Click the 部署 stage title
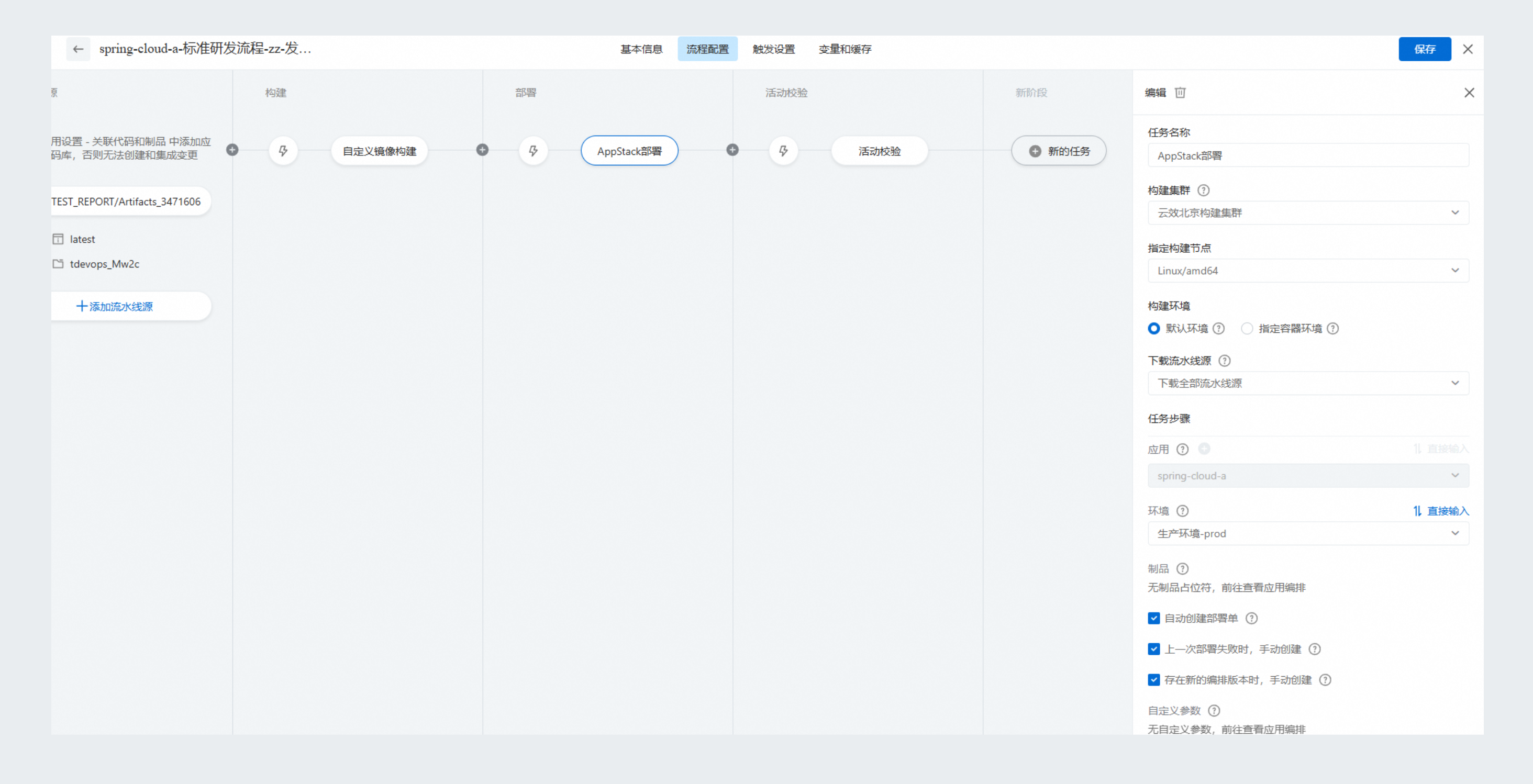Screen dimensions: 1533x784 [x=526, y=93]
